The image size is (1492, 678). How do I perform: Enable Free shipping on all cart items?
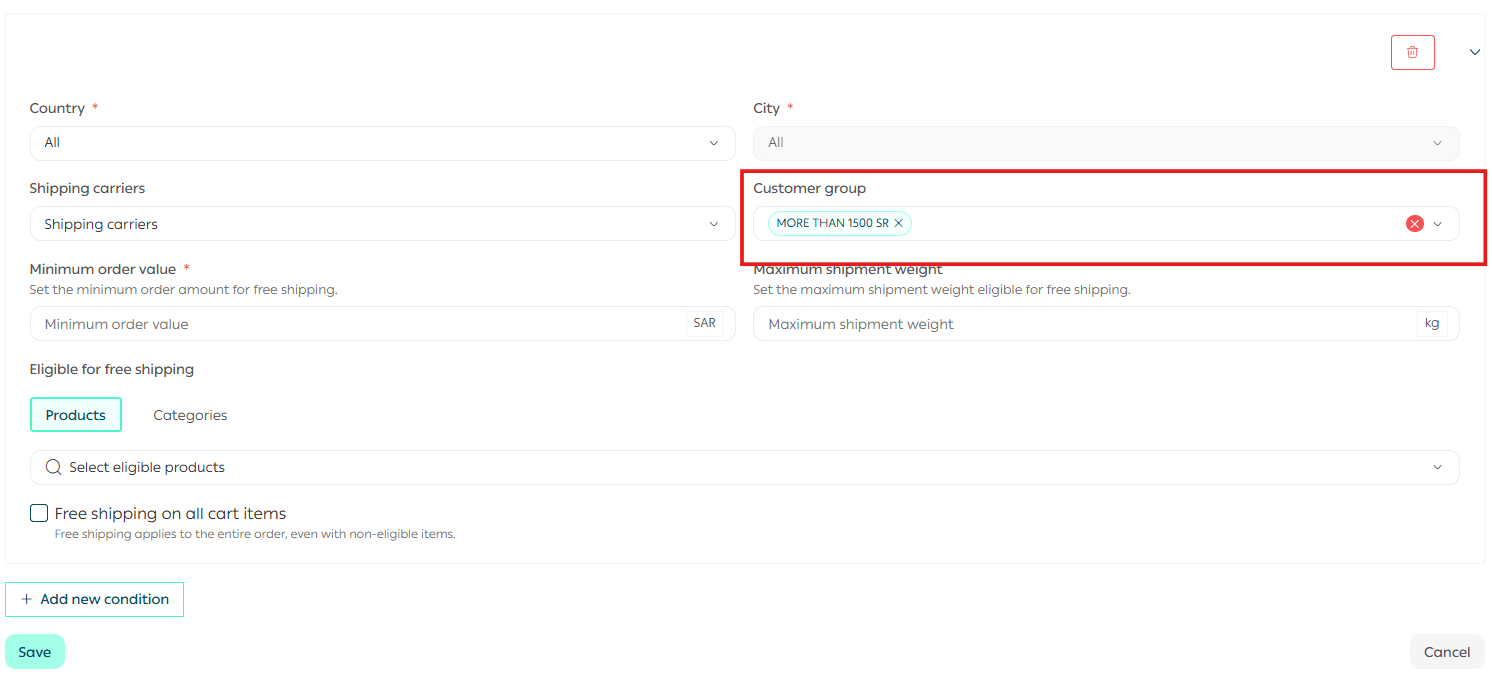pos(39,513)
